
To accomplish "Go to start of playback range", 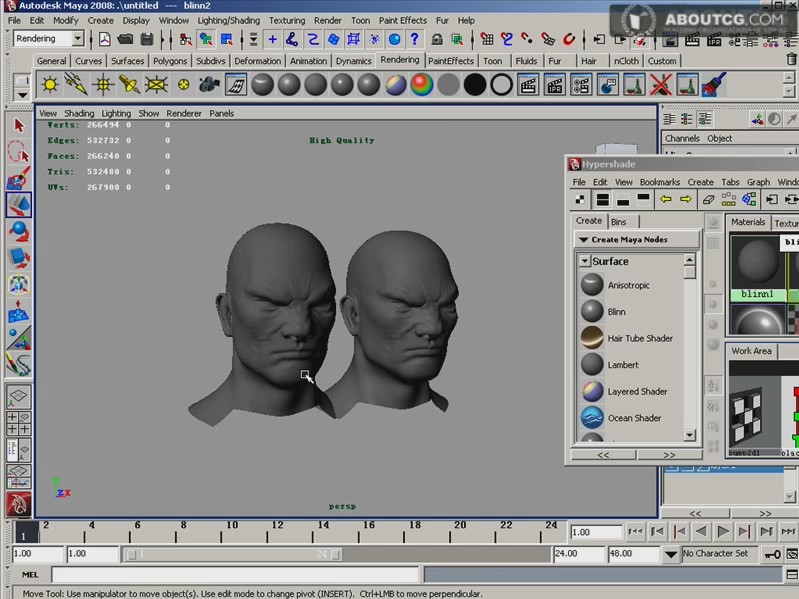I will (635, 532).
